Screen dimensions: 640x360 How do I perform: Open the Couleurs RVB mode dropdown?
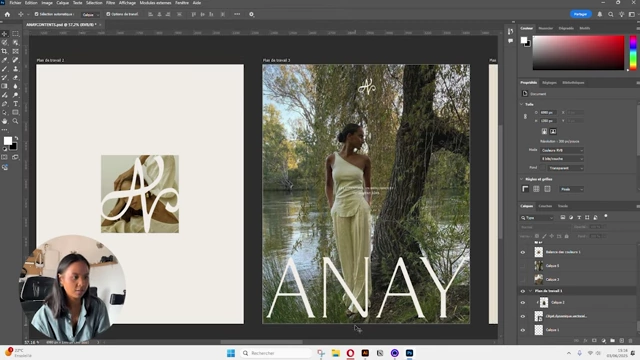[x=562, y=150]
